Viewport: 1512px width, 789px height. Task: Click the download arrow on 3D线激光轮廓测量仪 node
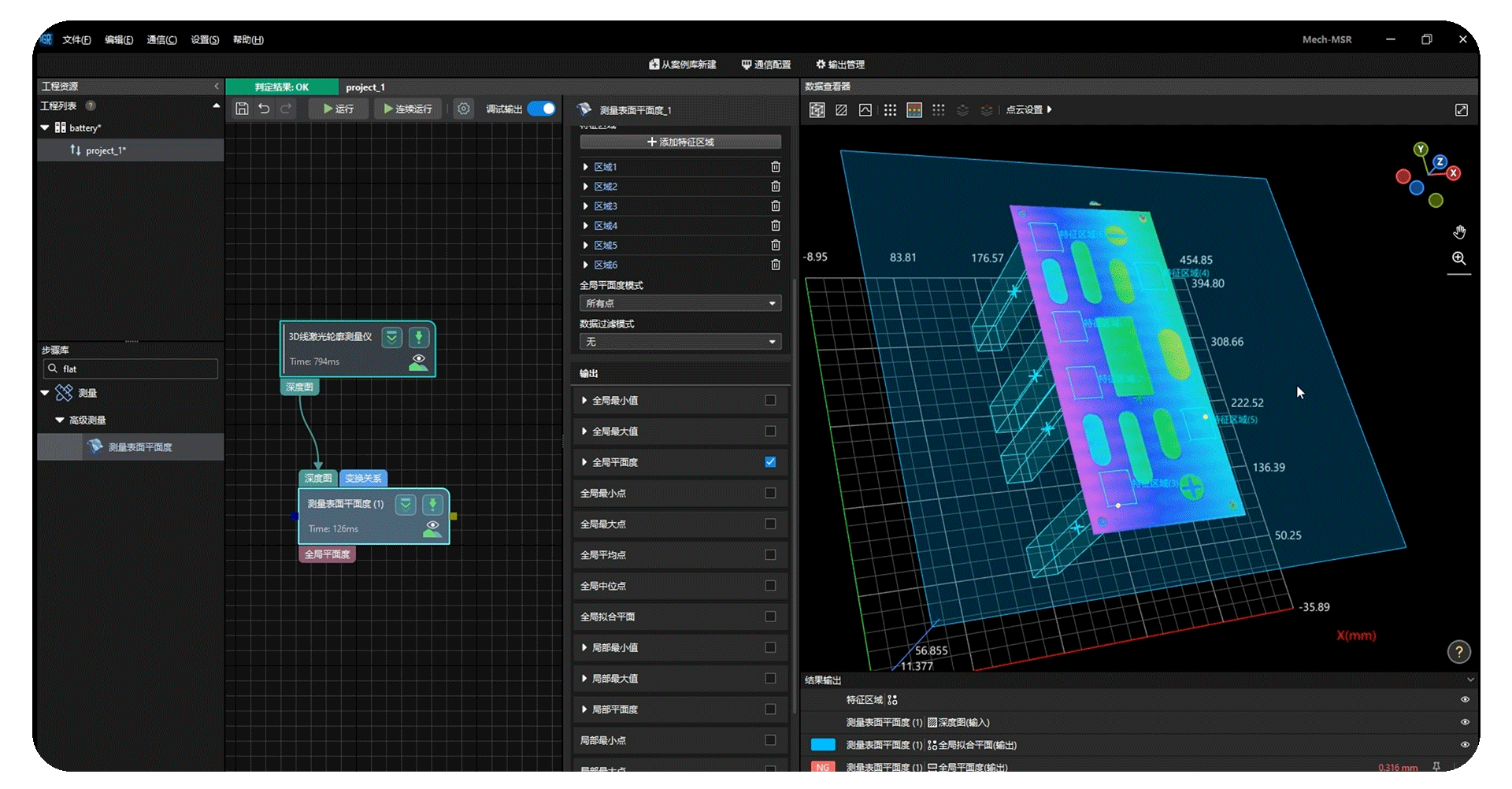click(x=419, y=338)
